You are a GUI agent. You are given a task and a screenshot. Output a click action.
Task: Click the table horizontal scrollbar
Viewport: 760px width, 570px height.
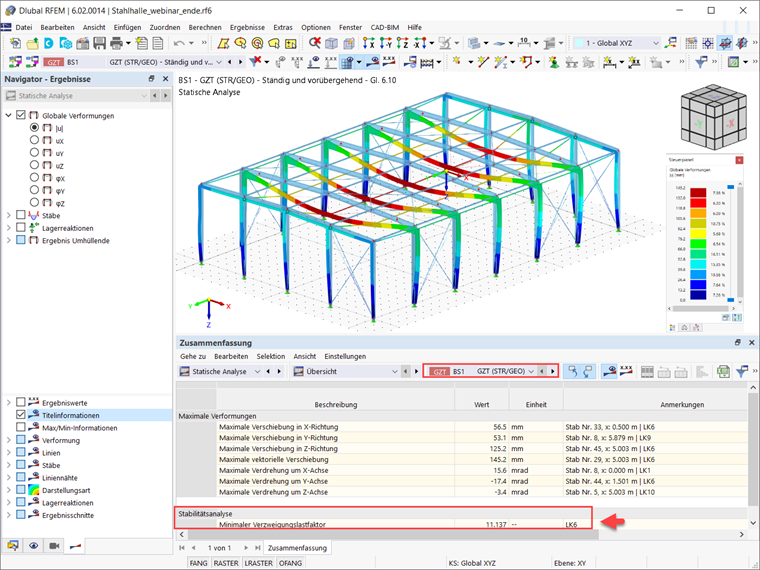point(393,534)
